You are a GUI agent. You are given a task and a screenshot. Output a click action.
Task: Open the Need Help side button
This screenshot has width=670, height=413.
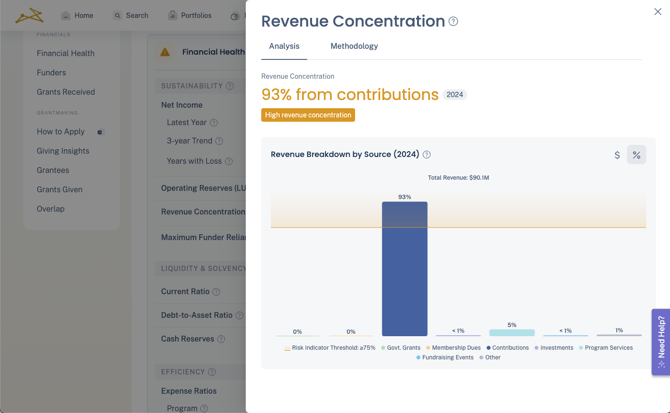coord(660,341)
